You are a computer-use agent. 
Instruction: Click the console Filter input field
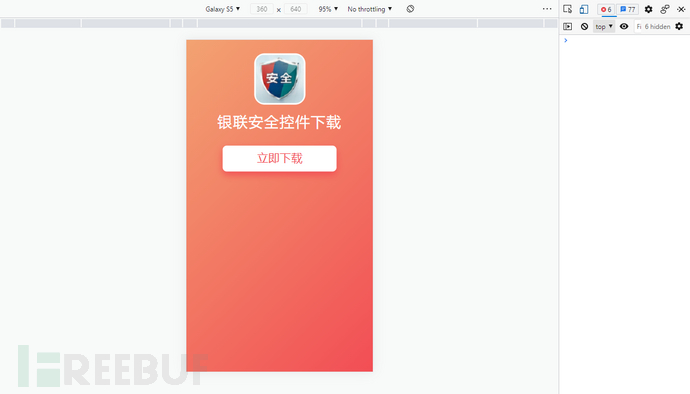[639, 26]
